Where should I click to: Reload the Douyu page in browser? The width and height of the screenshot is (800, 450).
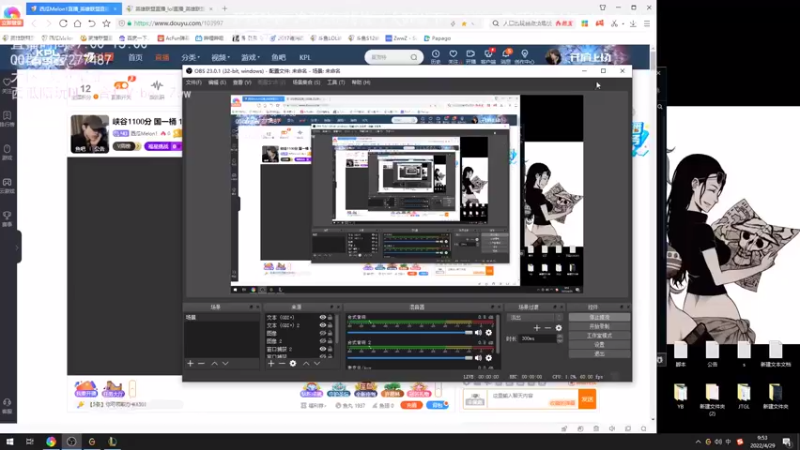pos(63,23)
